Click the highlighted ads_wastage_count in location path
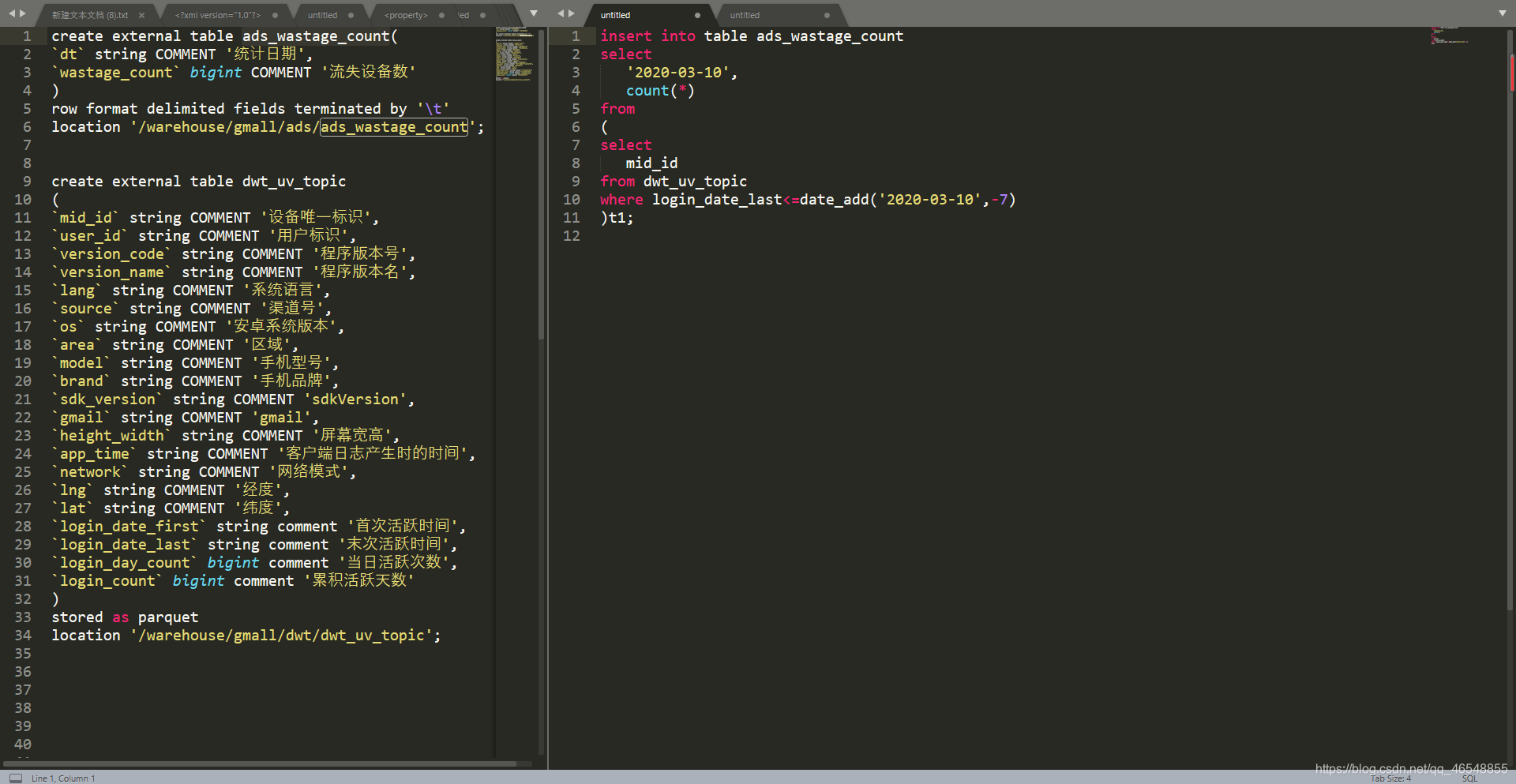Viewport: 1516px width, 784px height. coord(394,127)
